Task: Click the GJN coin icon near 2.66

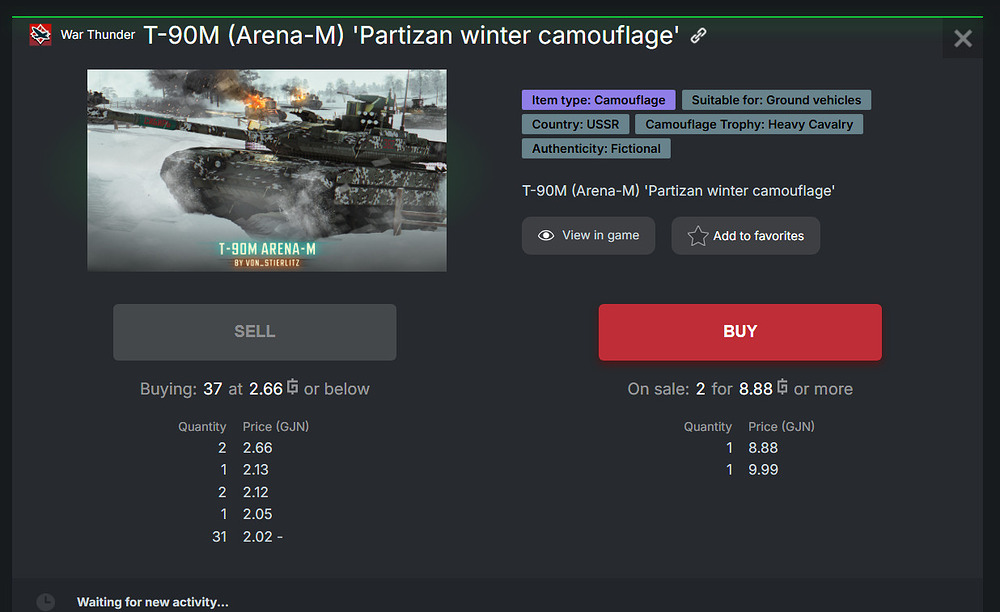Action: [x=292, y=387]
